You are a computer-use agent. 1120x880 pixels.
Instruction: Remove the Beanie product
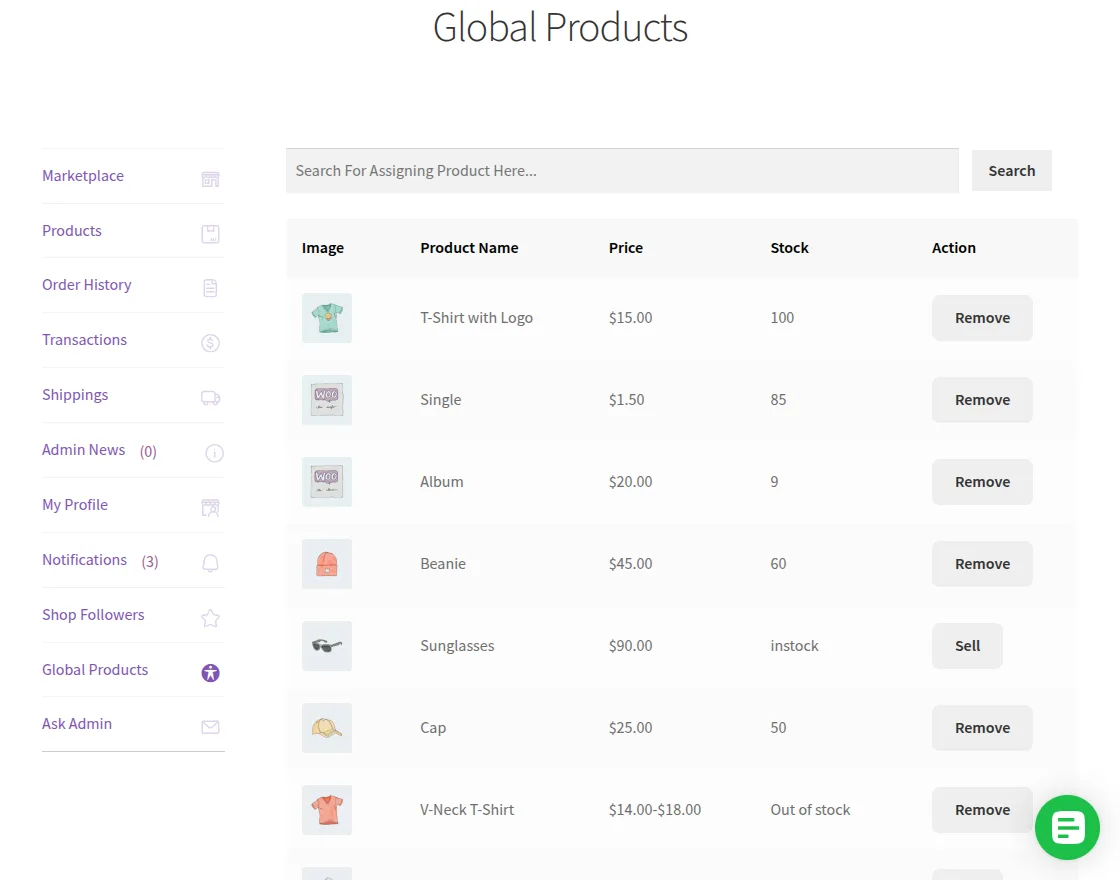tap(982, 564)
